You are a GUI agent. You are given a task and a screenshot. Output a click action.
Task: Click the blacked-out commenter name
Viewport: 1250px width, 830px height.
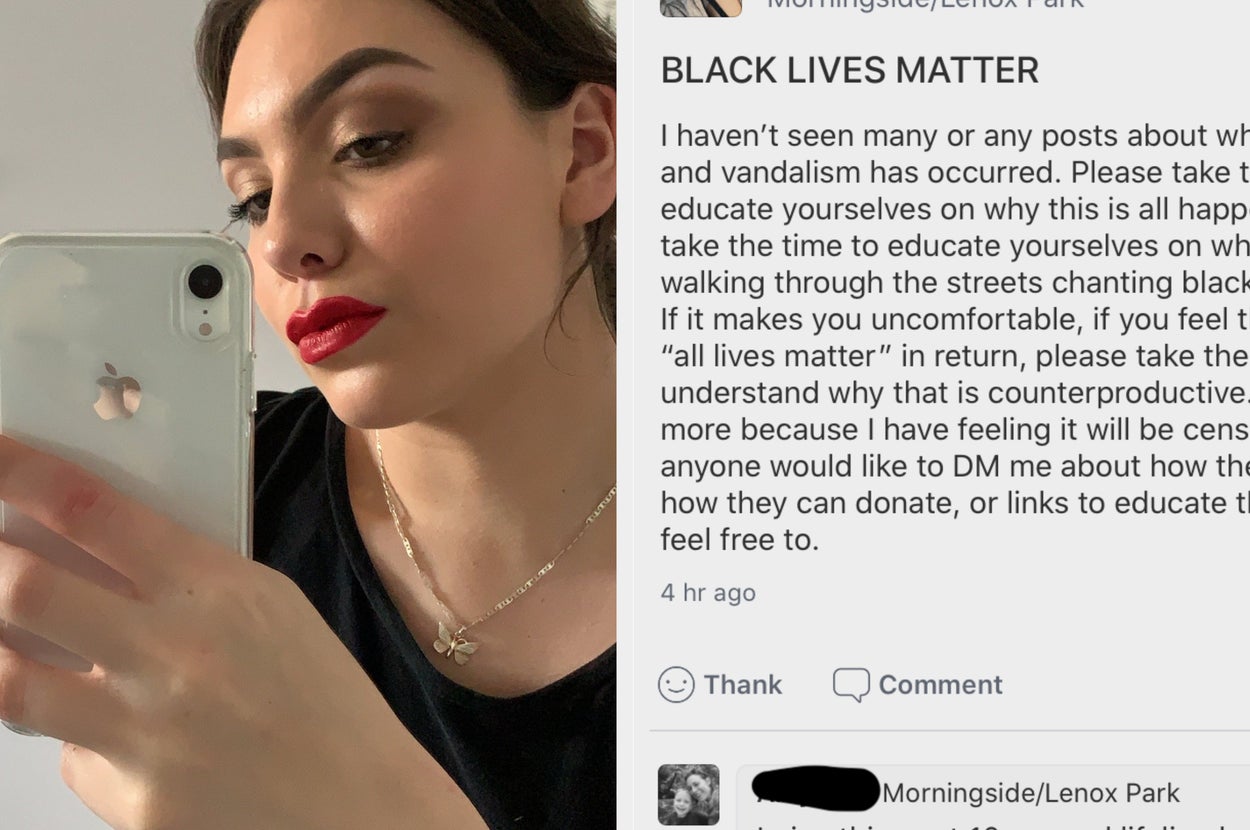coord(816,788)
